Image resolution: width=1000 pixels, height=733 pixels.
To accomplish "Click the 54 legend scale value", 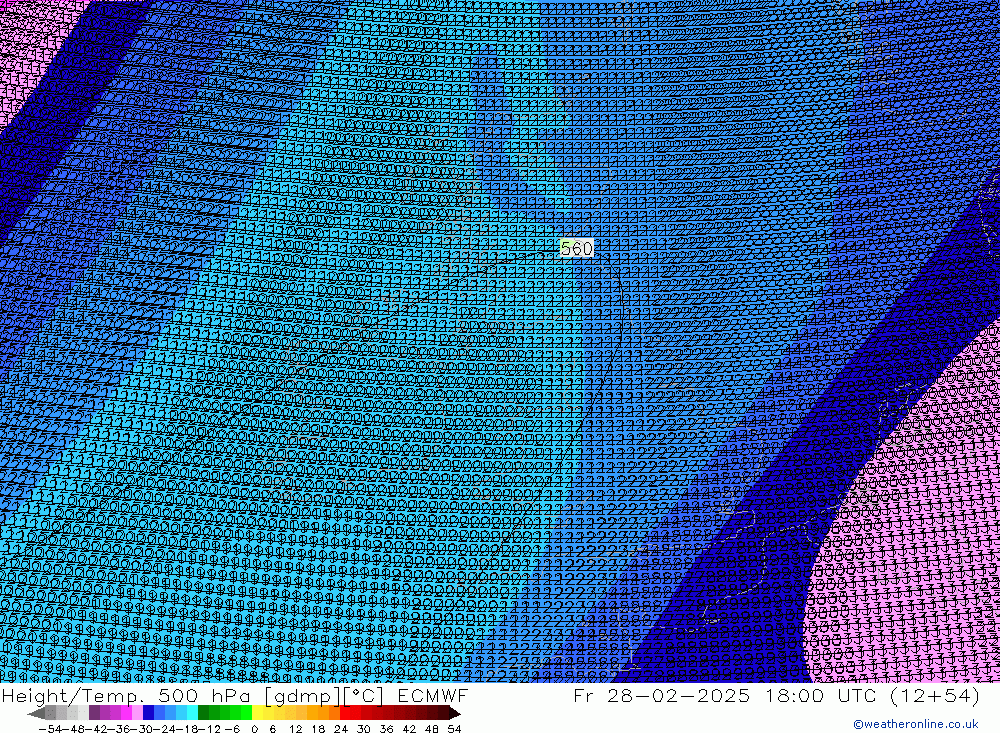I will pyautogui.click(x=454, y=729).
